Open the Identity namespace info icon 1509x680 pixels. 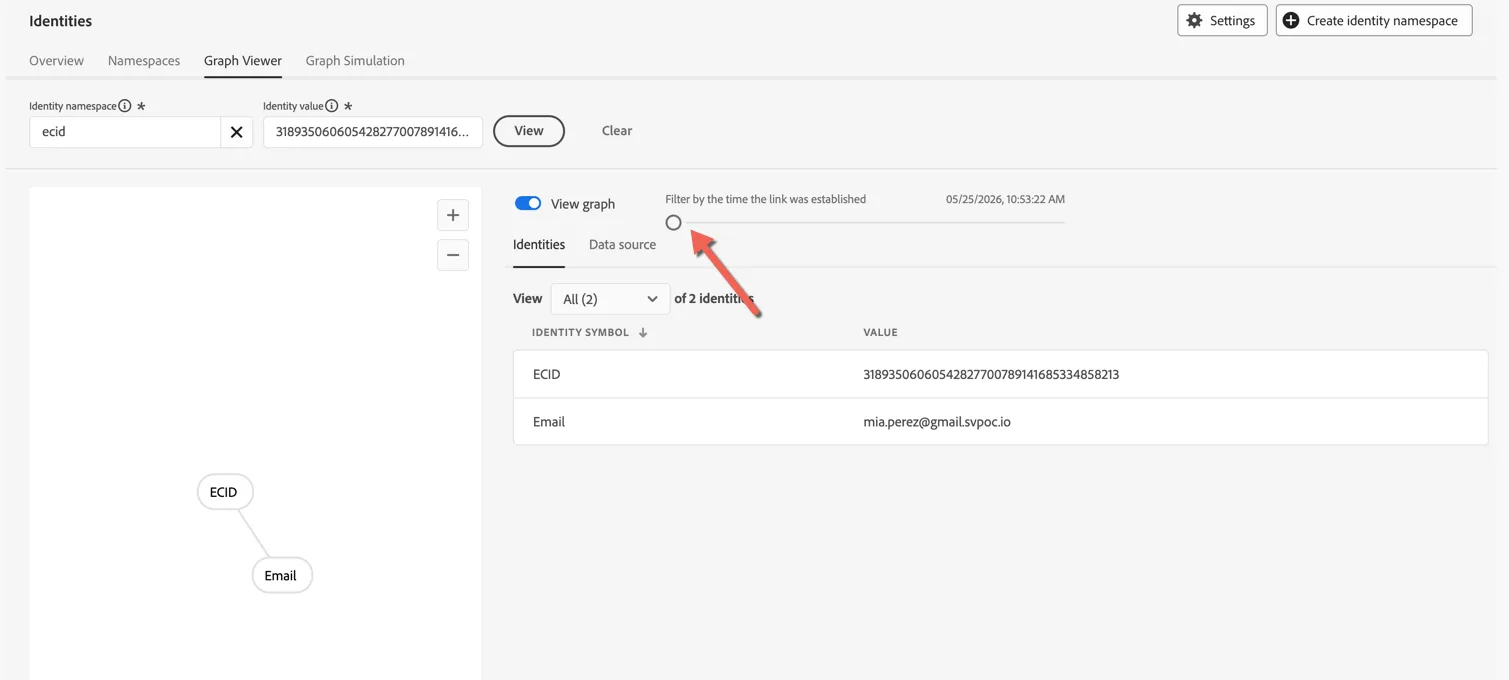125,106
